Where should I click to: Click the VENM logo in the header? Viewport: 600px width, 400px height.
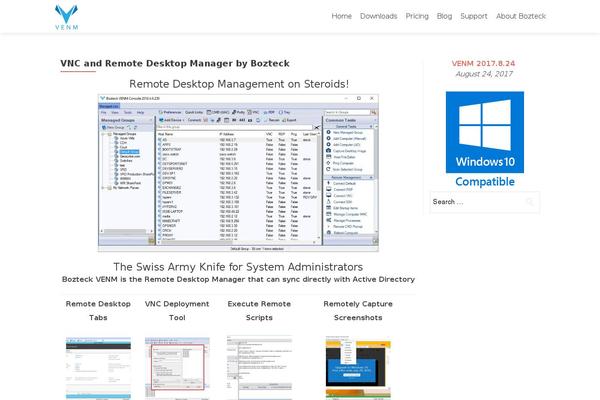pyautogui.click(x=67, y=17)
